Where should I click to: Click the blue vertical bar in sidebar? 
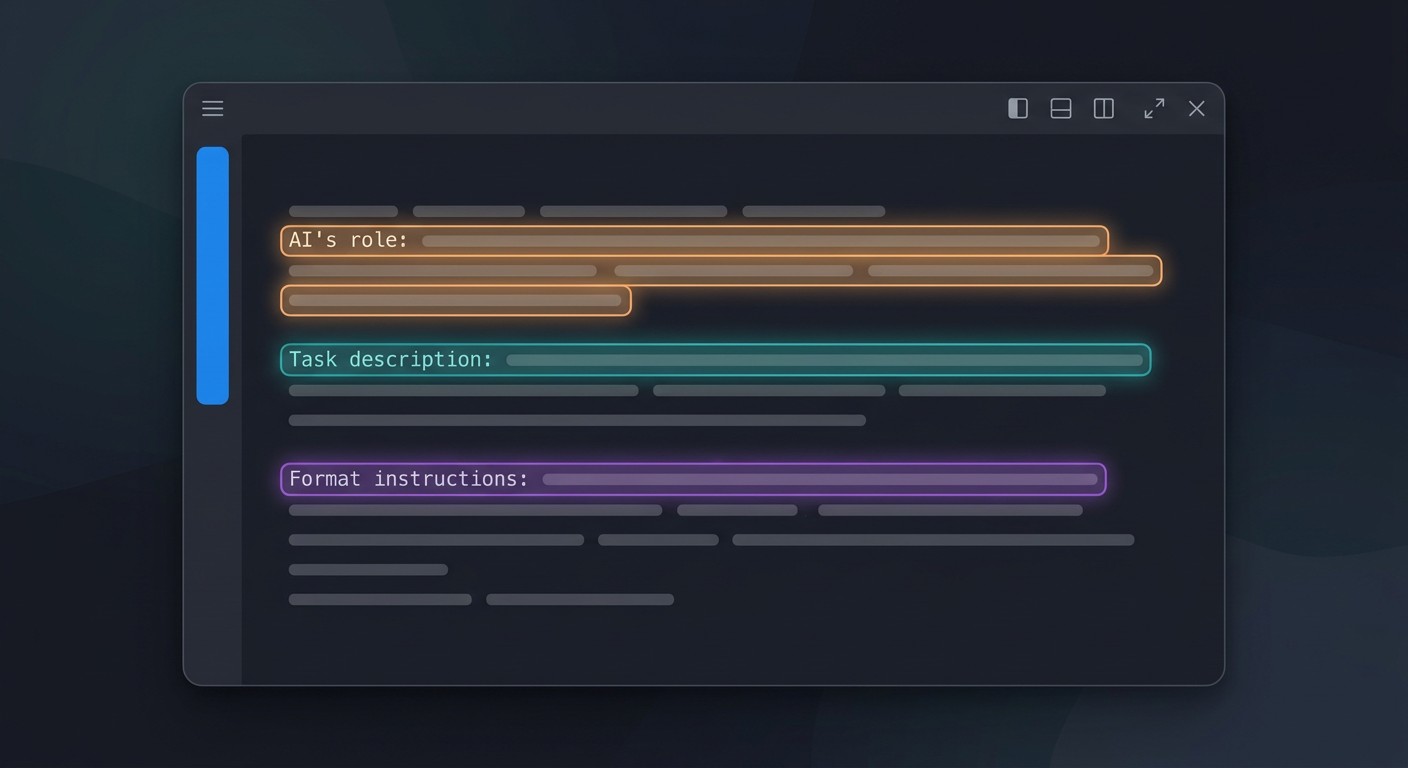[x=212, y=276]
